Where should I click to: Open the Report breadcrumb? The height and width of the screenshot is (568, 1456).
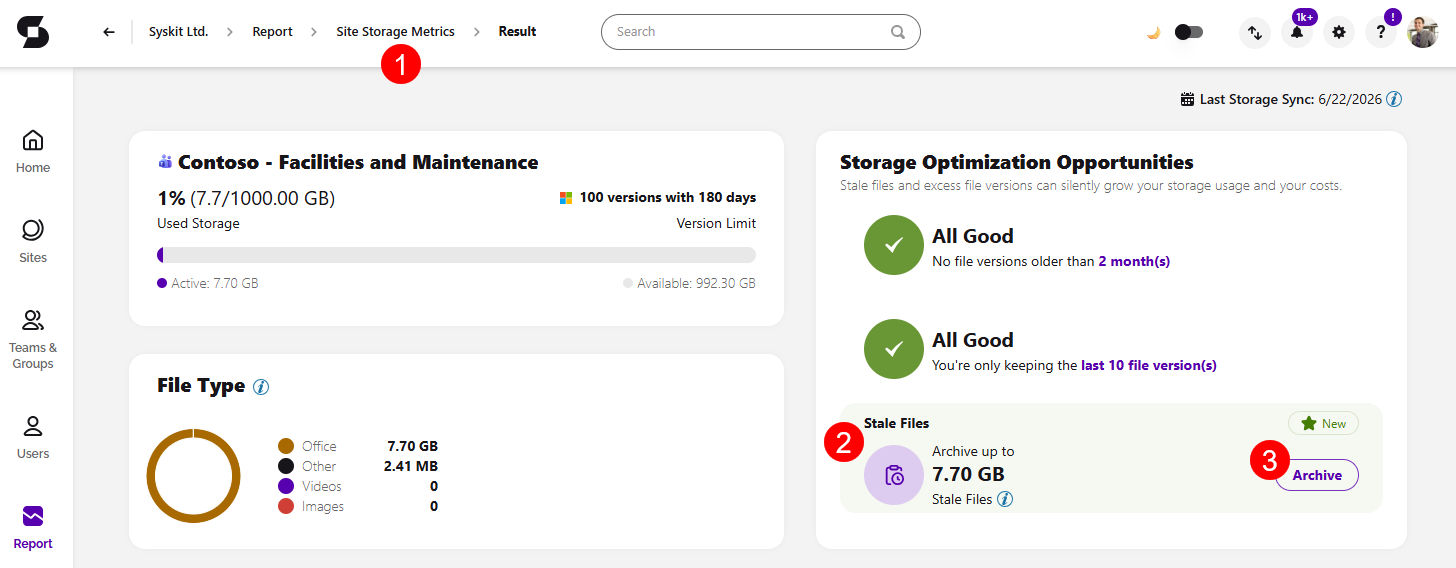[272, 32]
